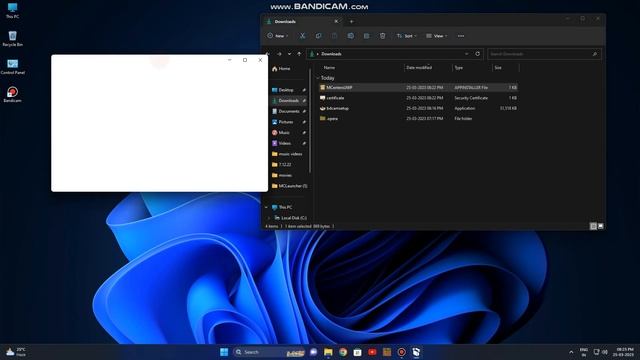Open the New dropdown in Explorer
Image resolution: width=640 pixels, height=360 pixels.
[278, 36]
